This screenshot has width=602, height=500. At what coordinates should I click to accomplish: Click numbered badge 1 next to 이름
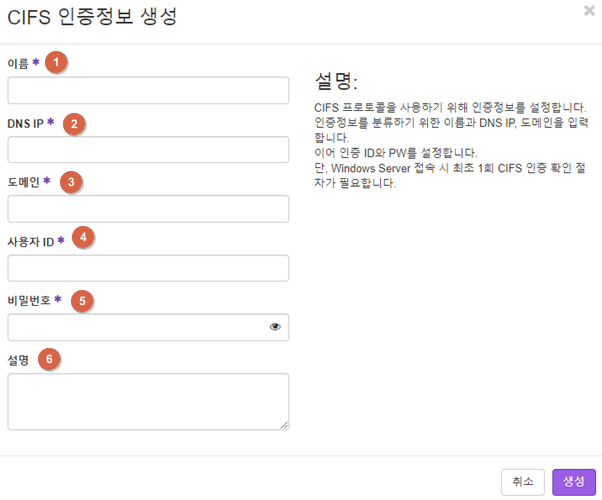tap(56, 62)
